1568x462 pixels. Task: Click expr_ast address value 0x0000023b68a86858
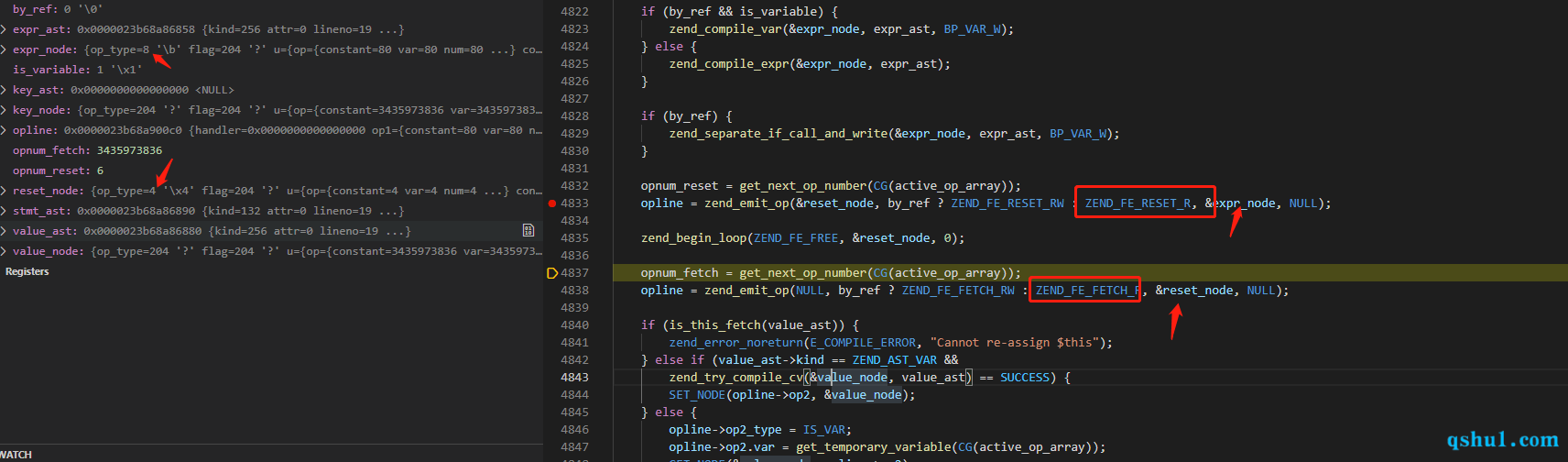coord(136,30)
